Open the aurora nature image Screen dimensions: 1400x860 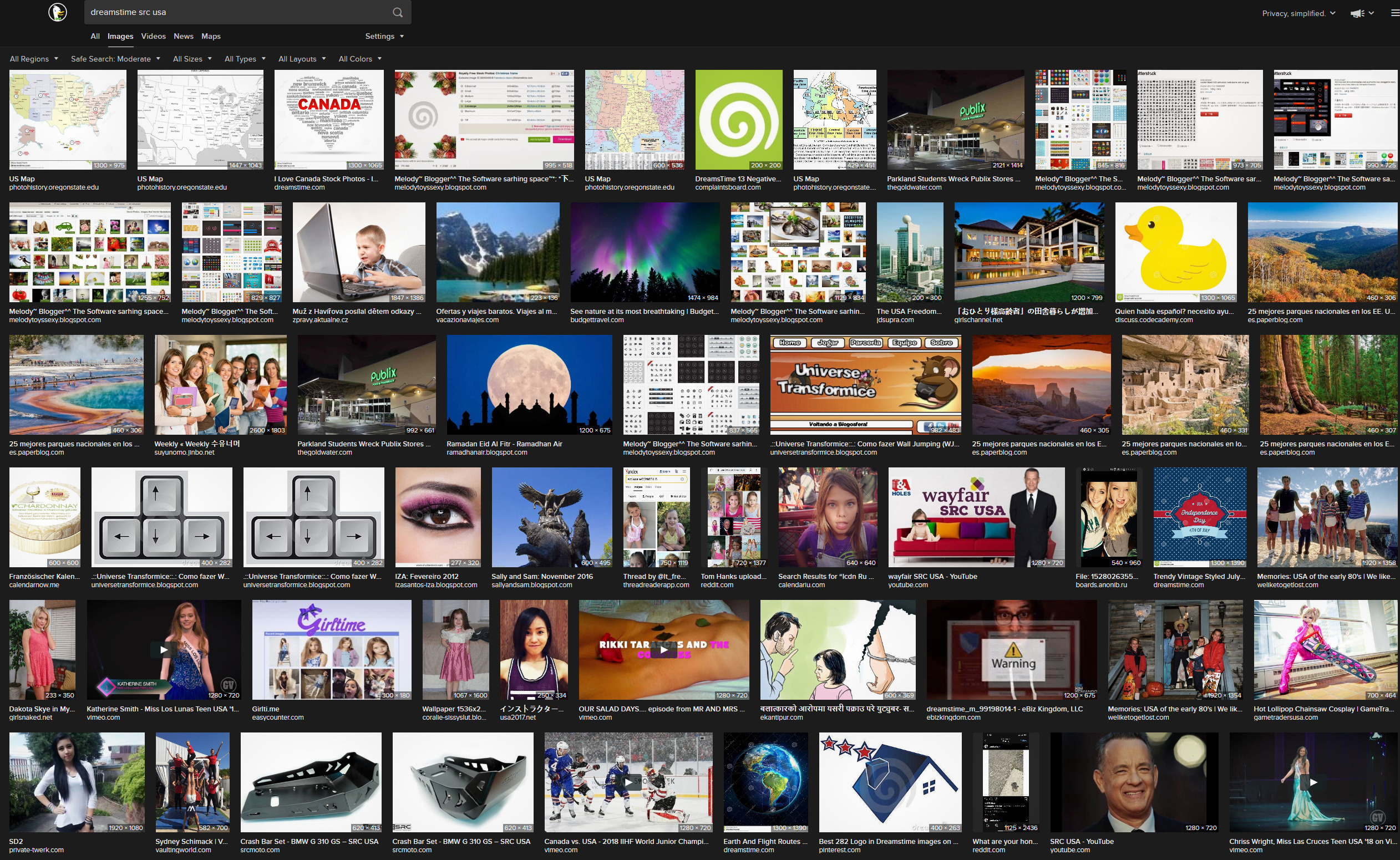click(645, 252)
